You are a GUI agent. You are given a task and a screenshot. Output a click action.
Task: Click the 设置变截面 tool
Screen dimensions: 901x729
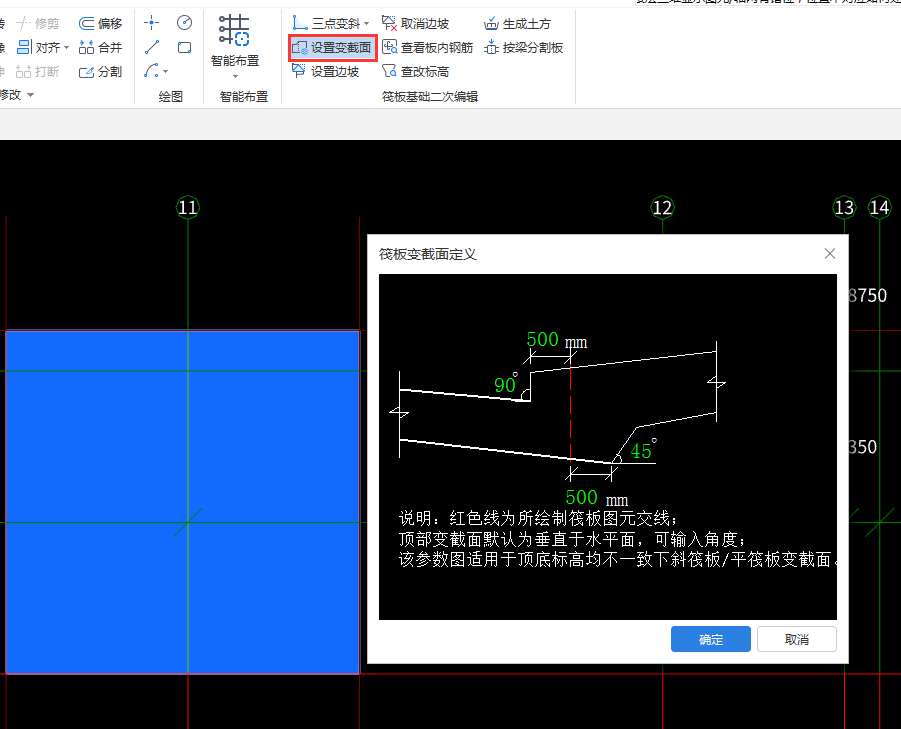[332, 48]
